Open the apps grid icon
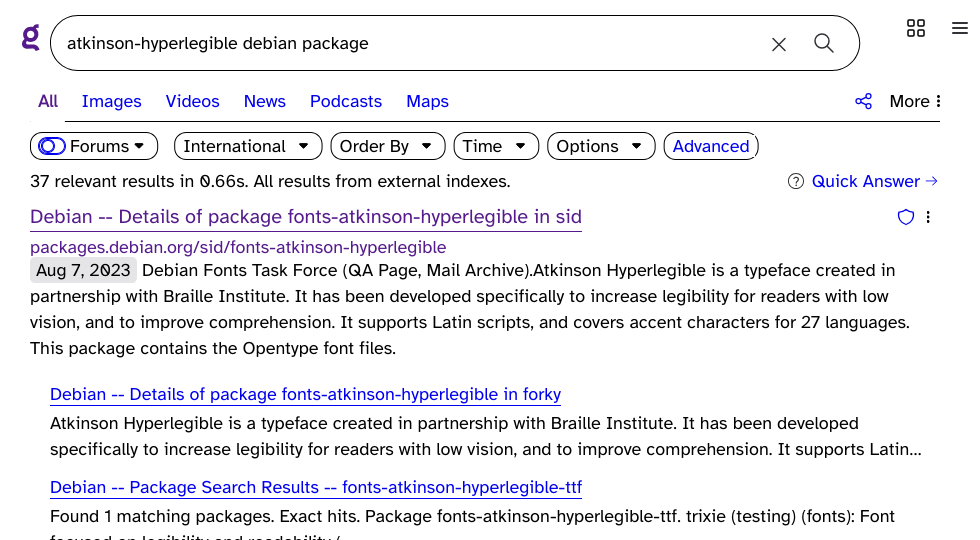The image size is (980, 540). click(x=916, y=28)
